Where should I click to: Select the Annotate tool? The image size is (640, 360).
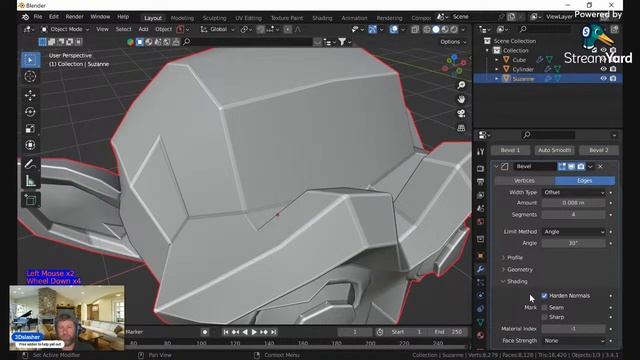30,164
